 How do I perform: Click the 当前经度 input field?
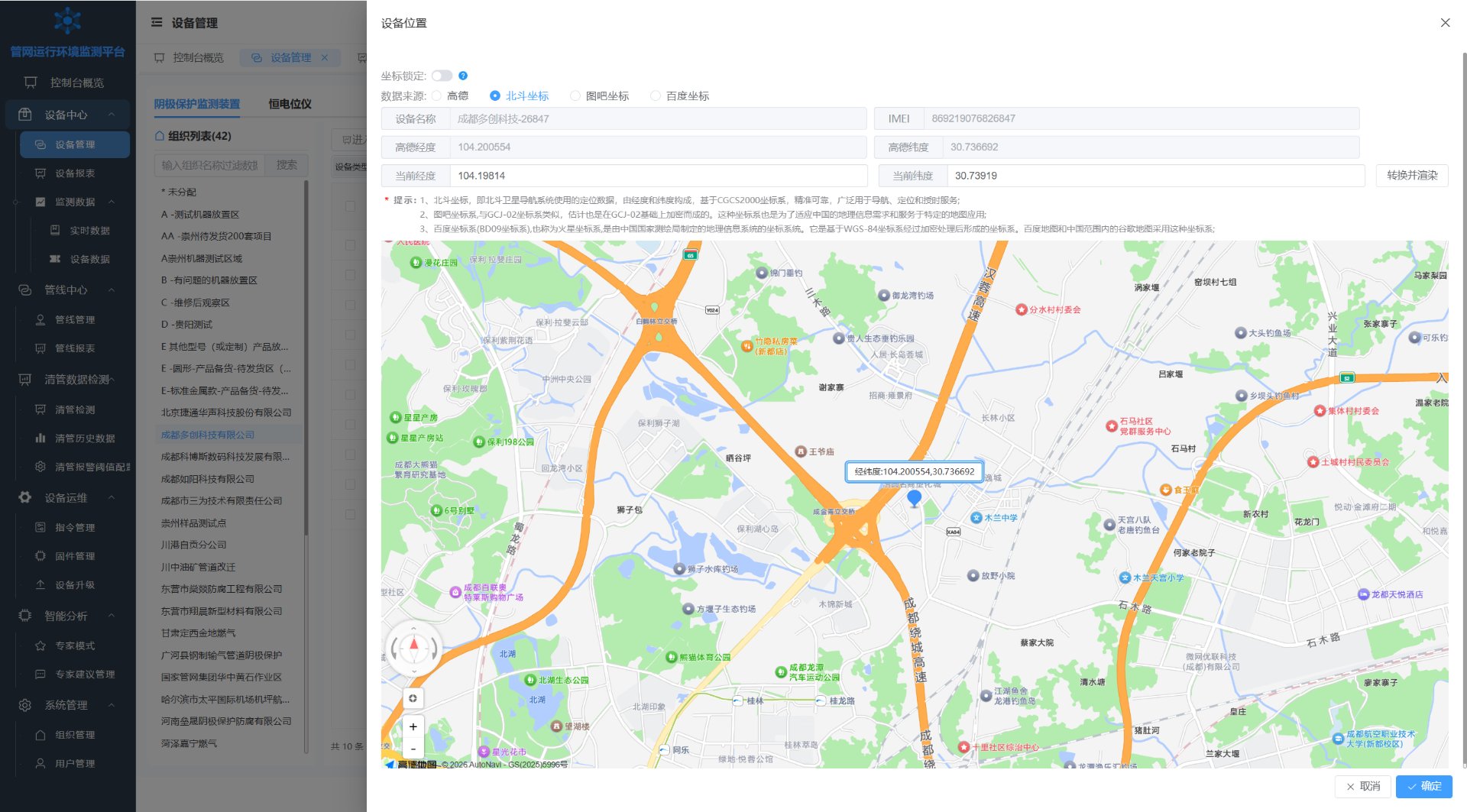[x=659, y=176]
